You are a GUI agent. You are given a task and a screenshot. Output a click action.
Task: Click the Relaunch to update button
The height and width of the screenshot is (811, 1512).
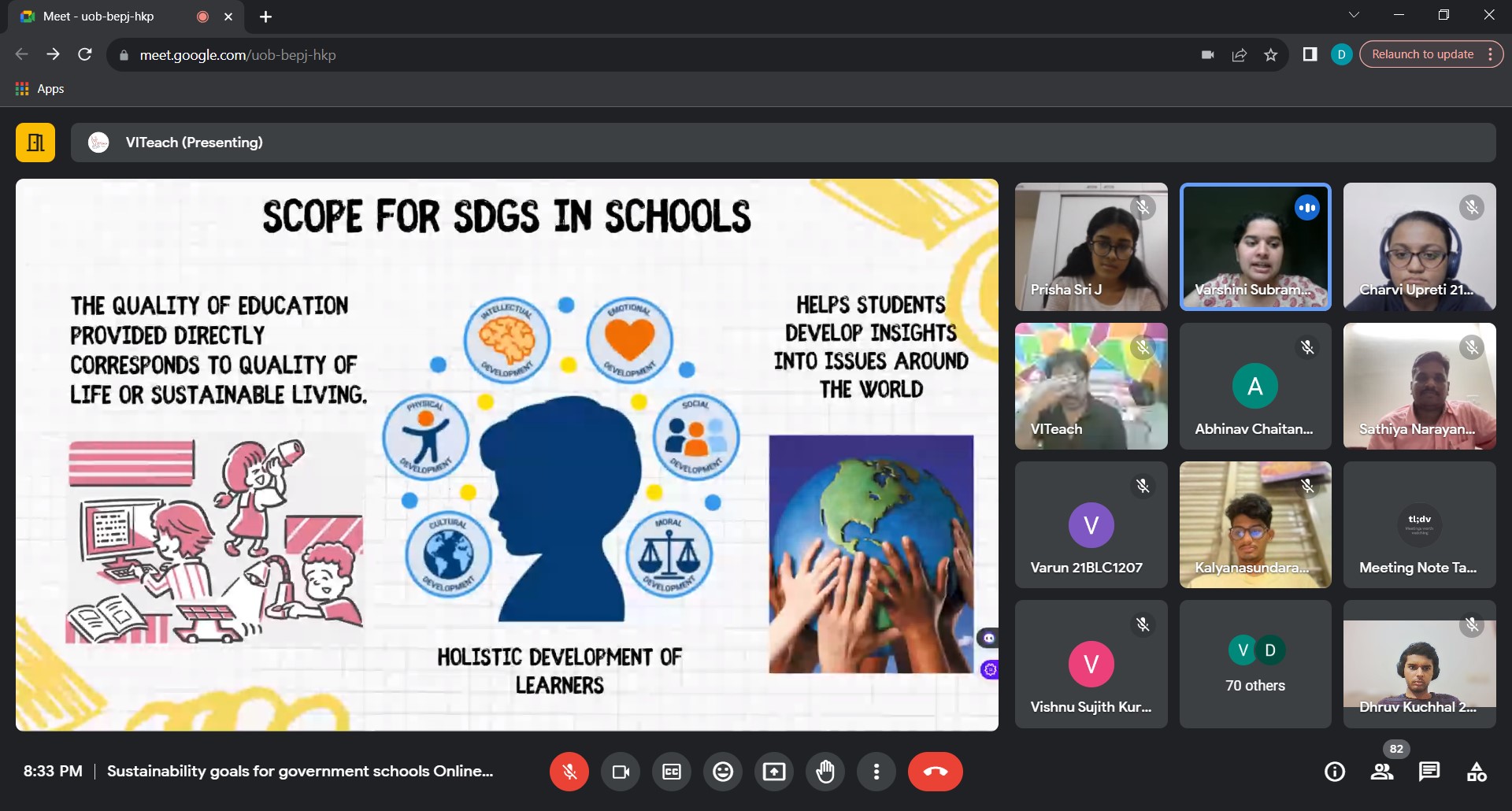1422,54
